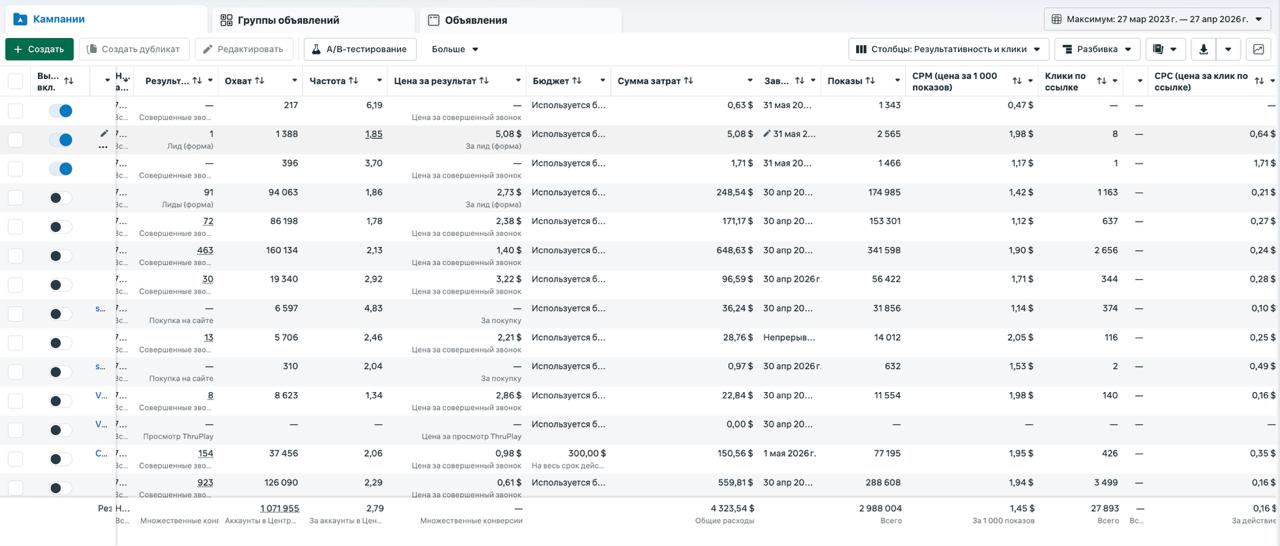Enable the campaign toggle in the 648,63 $ row
This screenshot has width=1280, height=546.
point(60,256)
